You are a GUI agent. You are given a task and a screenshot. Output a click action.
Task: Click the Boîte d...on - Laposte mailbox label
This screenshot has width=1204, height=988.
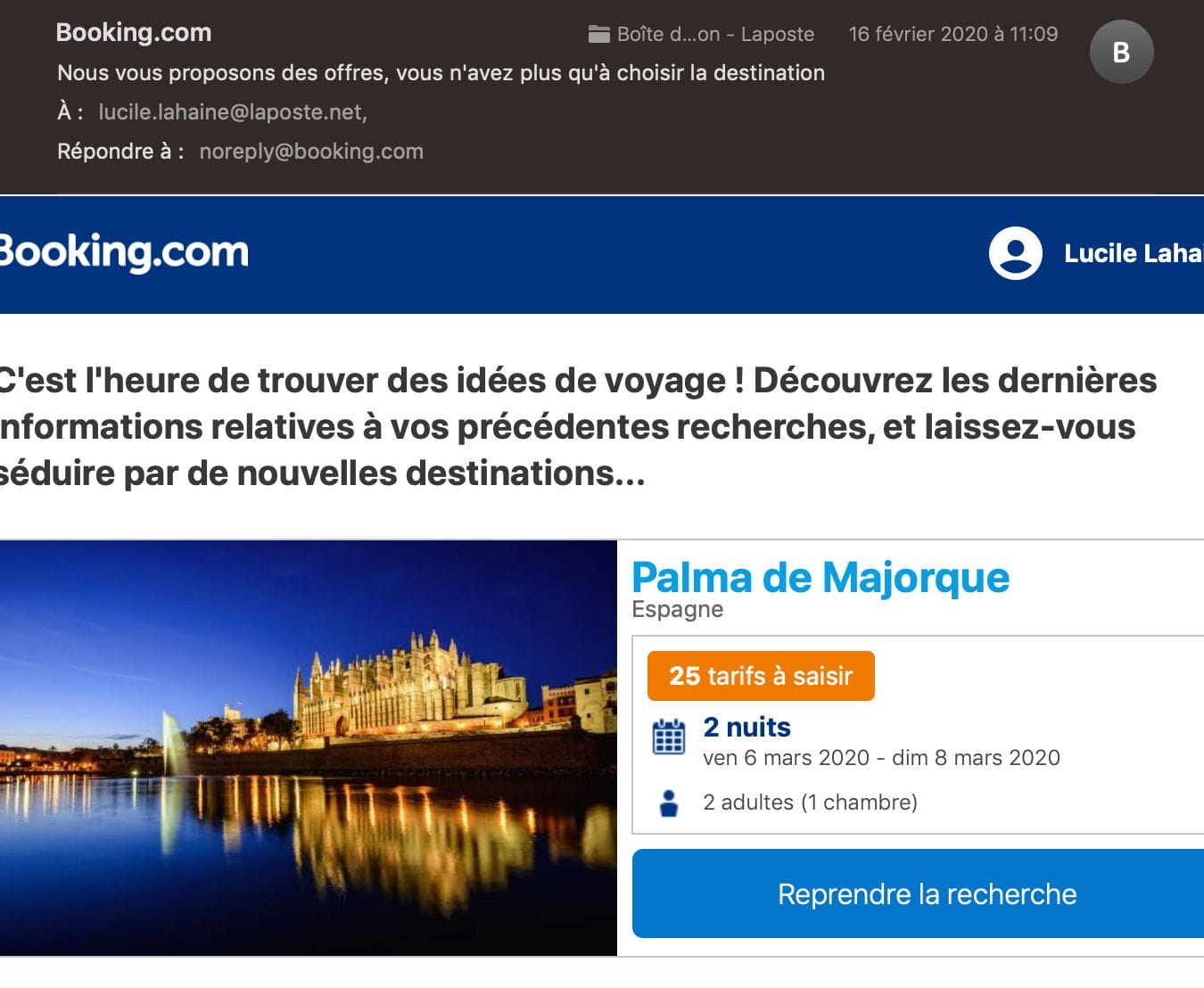(715, 35)
